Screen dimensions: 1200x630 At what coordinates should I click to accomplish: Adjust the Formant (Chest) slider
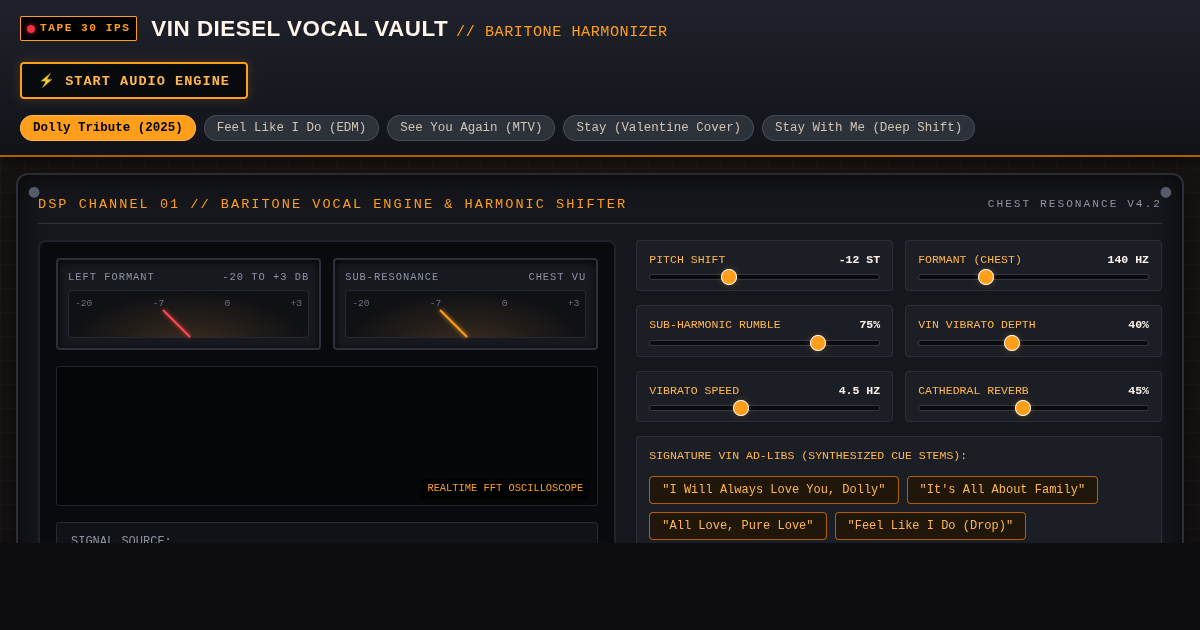[x=1033, y=277]
